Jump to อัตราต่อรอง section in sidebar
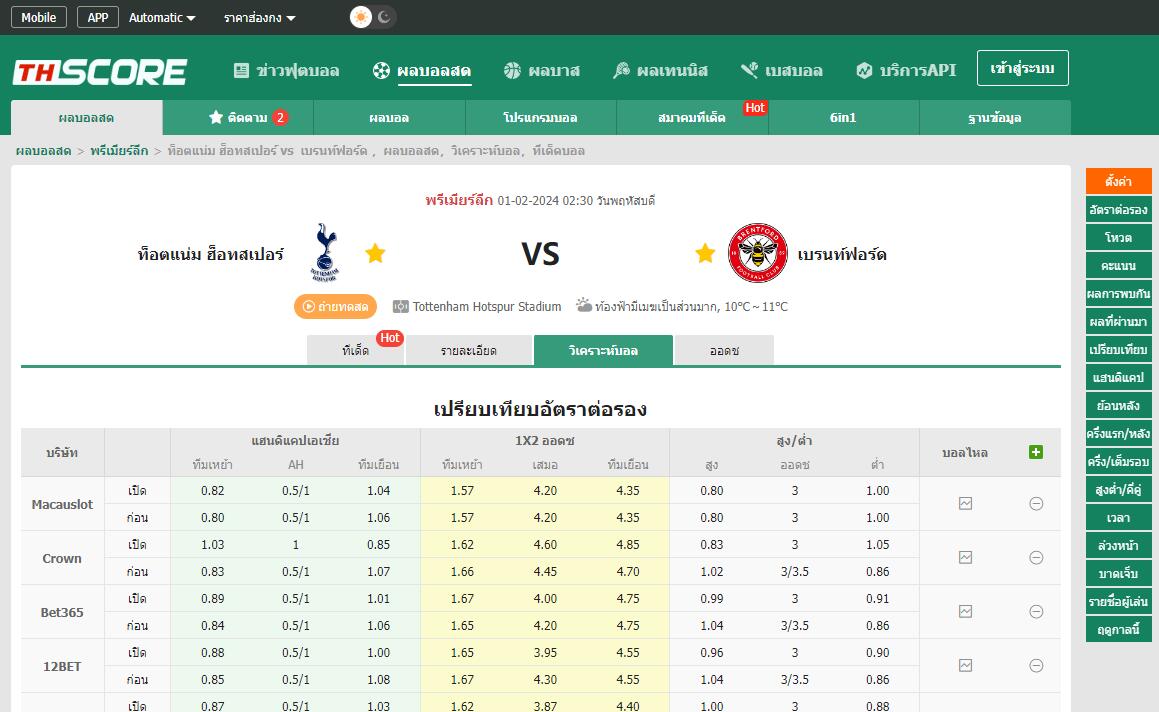The image size is (1159, 712). [x=1118, y=209]
